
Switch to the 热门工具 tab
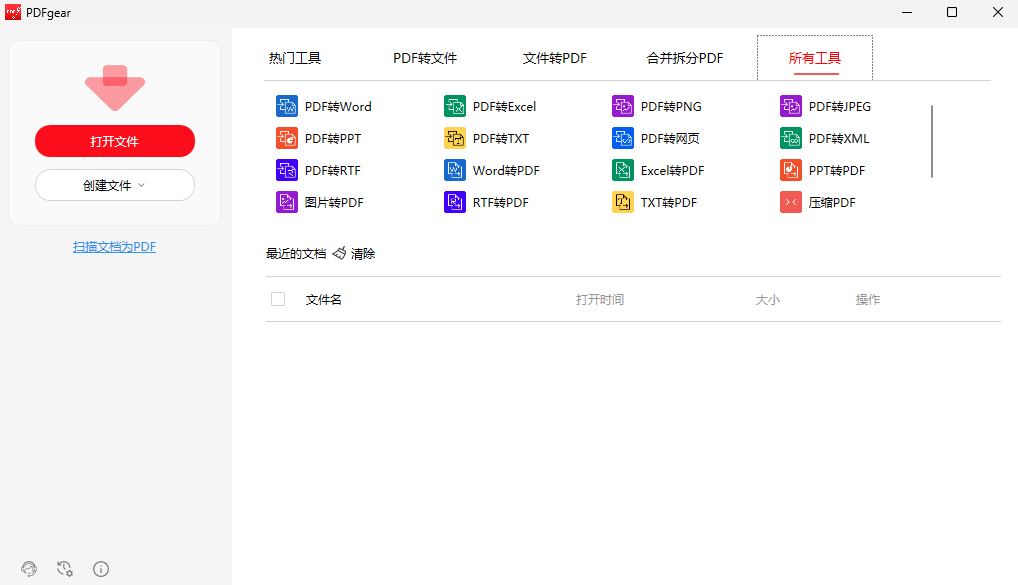click(x=294, y=58)
